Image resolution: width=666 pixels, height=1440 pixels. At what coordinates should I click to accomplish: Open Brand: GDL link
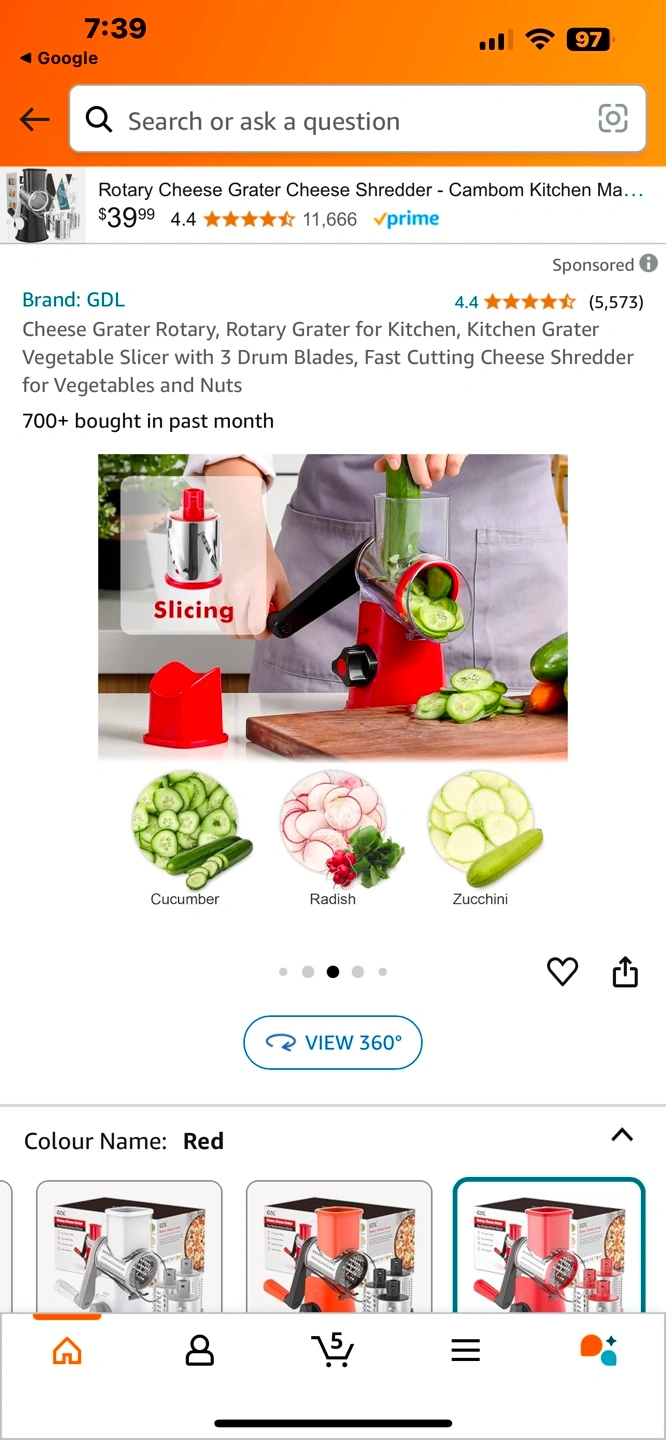tap(73, 299)
